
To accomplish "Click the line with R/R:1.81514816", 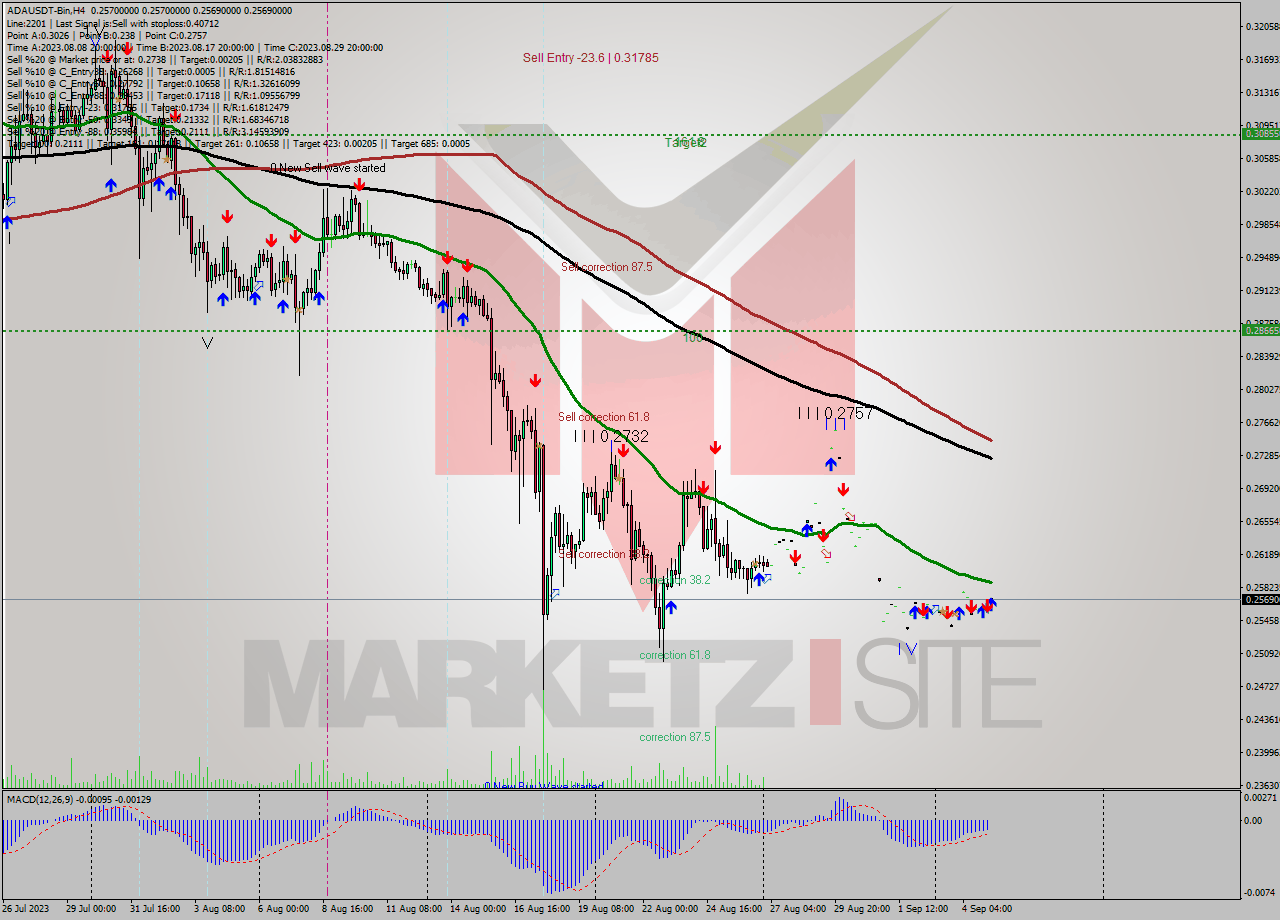I will pyautogui.click(x=151, y=71).
